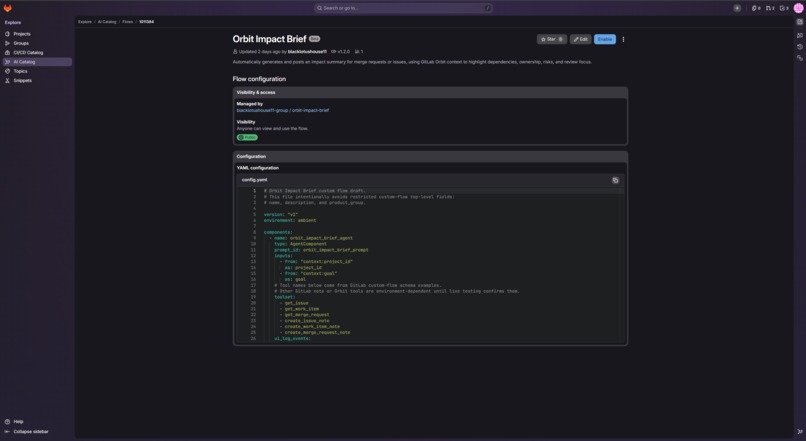The width and height of the screenshot is (806, 441).
Task: Click the config.yaml file name
Action: point(254,180)
